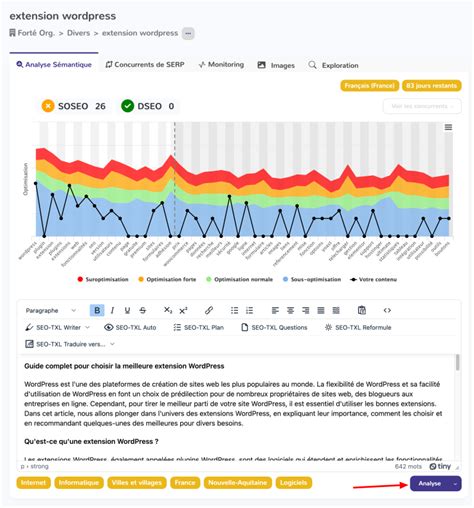Apply strikethrough formatting
The width and height of the screenshot is (474, 508).
pos(143,310)
